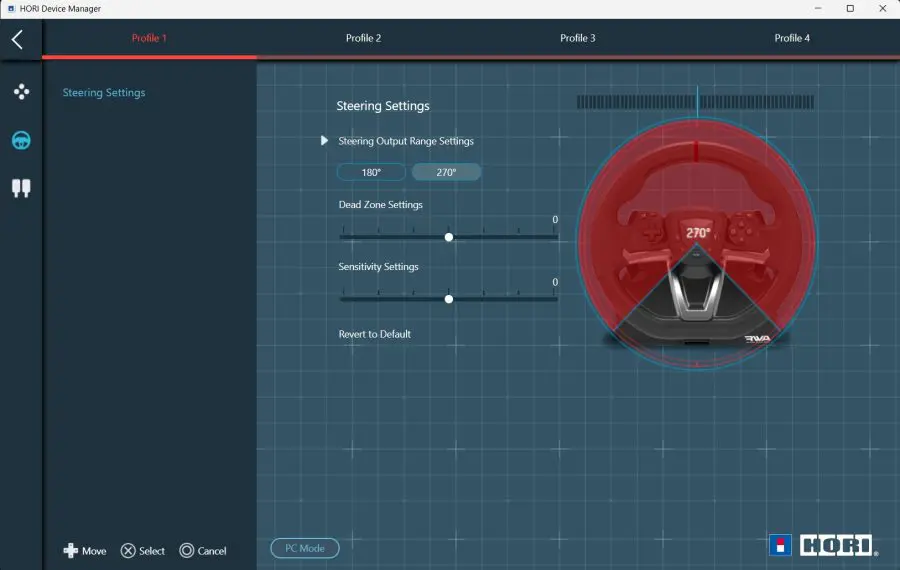The height and width of the screenshot is (570, 900).
Task: Open the pedals settings icon
Action: click(x=21, y=188)
